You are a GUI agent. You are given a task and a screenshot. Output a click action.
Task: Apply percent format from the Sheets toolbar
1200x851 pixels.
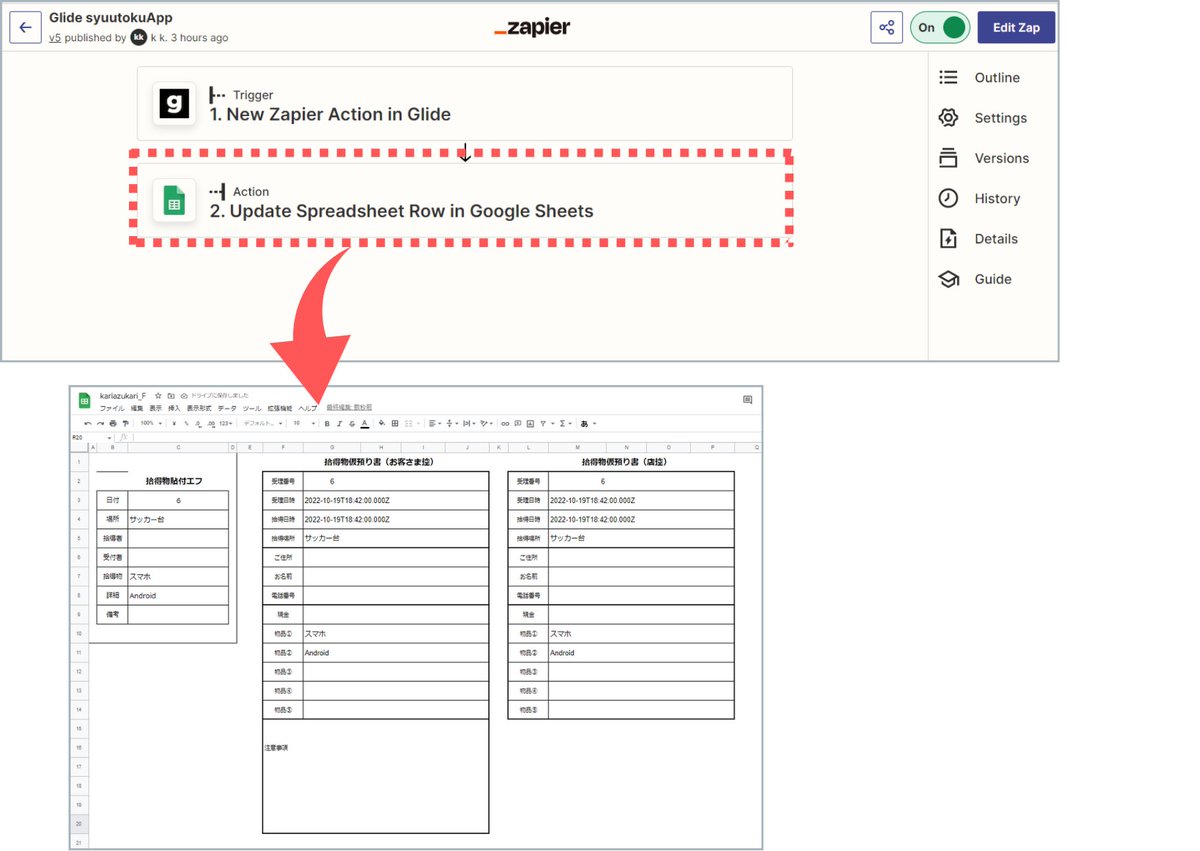(187, 423)
